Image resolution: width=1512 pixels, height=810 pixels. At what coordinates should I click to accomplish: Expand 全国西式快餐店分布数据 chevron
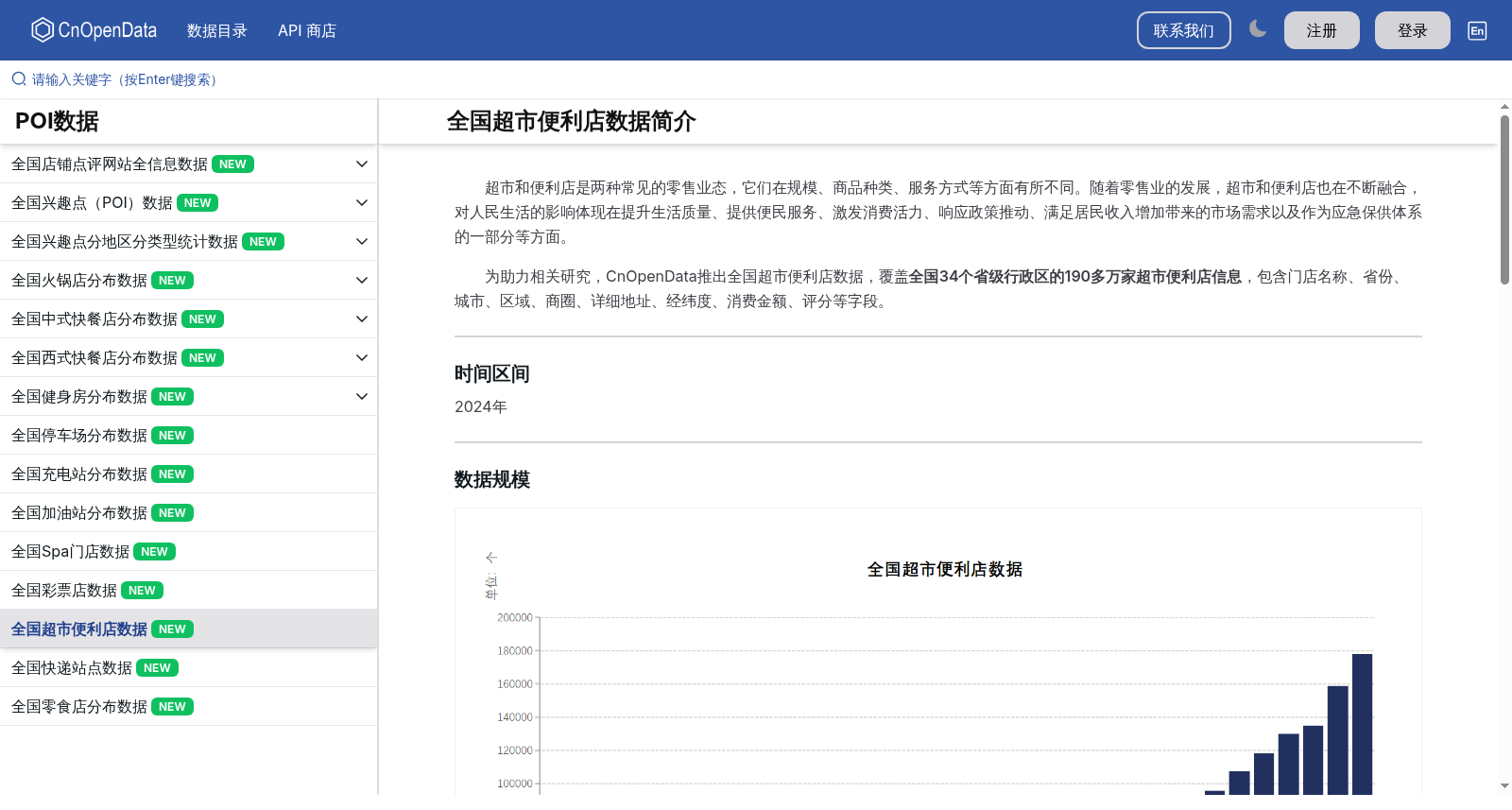pyautogui.click(x=361, y=358)
